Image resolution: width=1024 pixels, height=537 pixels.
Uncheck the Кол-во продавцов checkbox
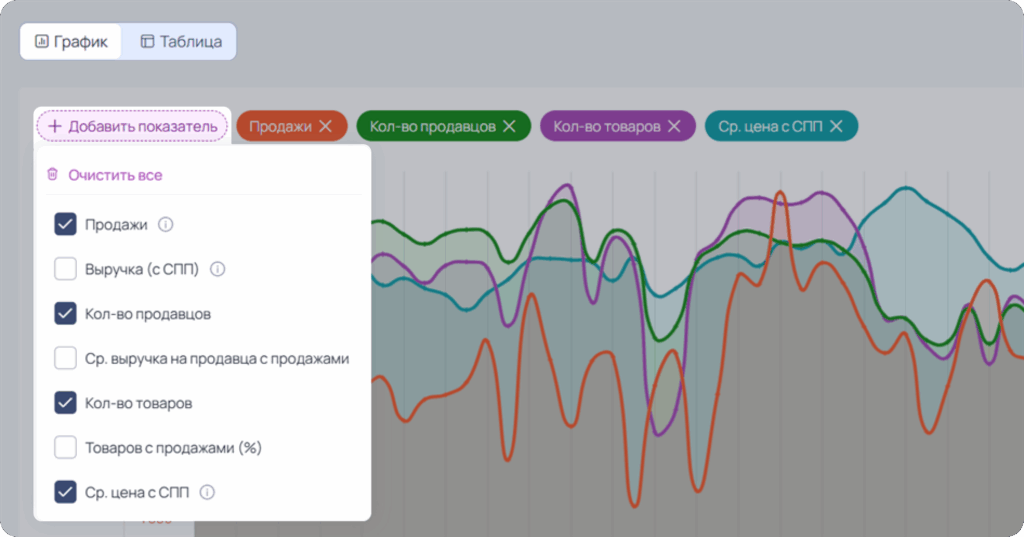[65, 314]
